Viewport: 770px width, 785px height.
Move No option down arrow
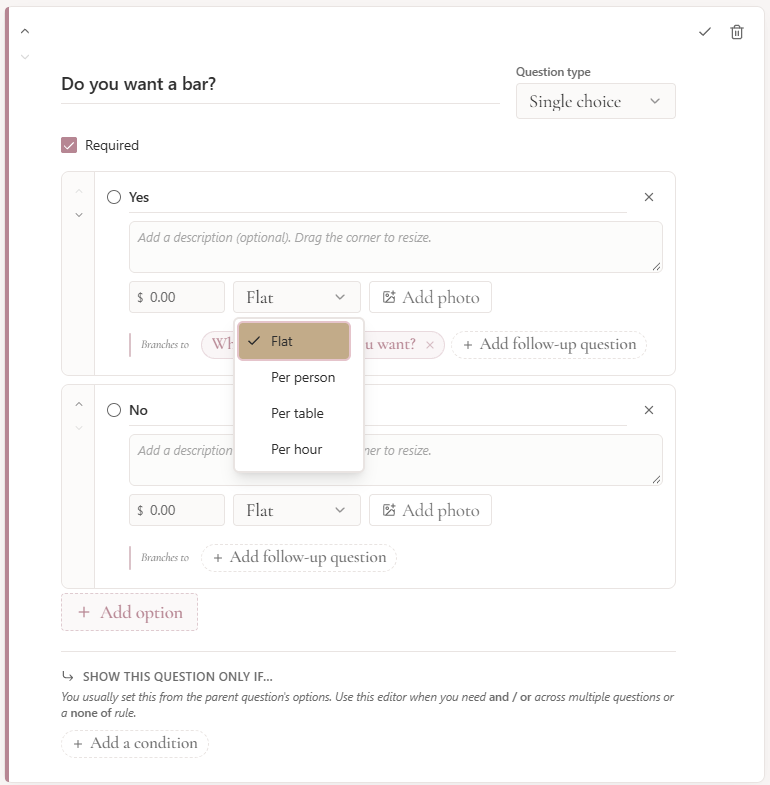79,428
